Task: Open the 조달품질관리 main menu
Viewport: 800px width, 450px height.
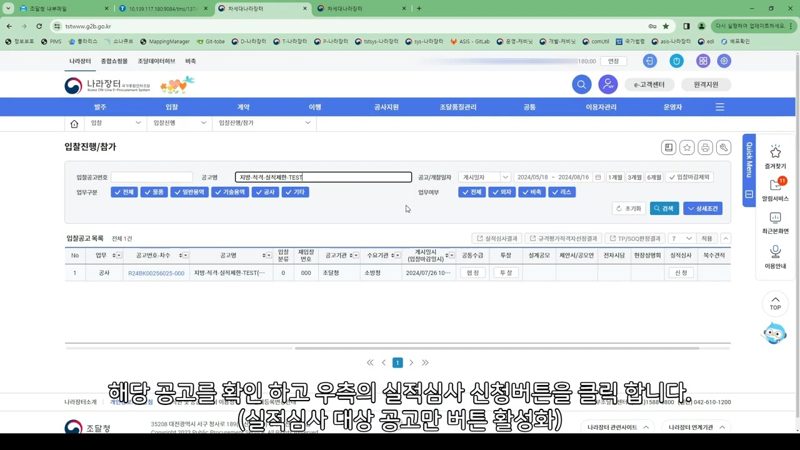Action: pos(458,107)
